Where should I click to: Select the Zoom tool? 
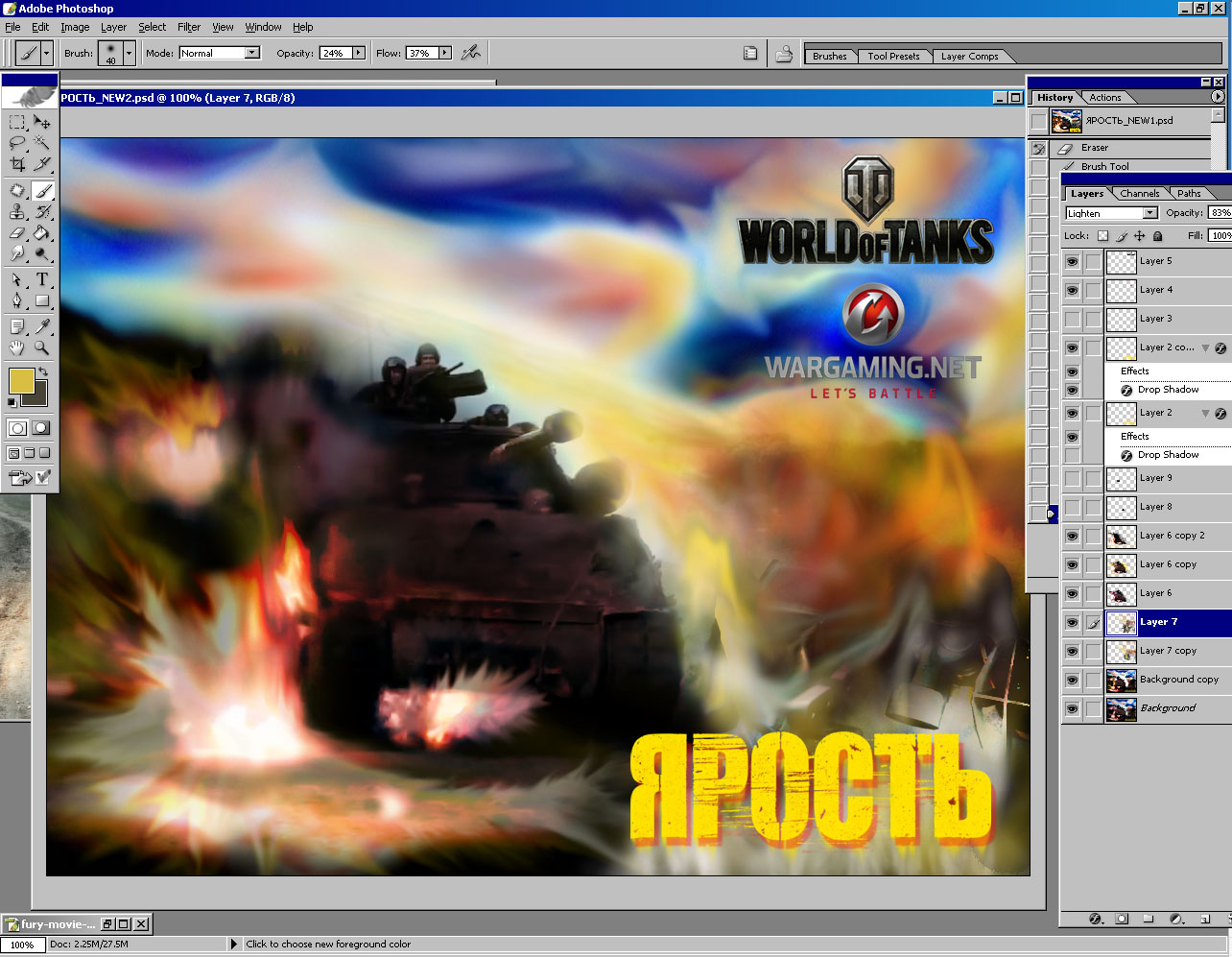pos(42,348)
